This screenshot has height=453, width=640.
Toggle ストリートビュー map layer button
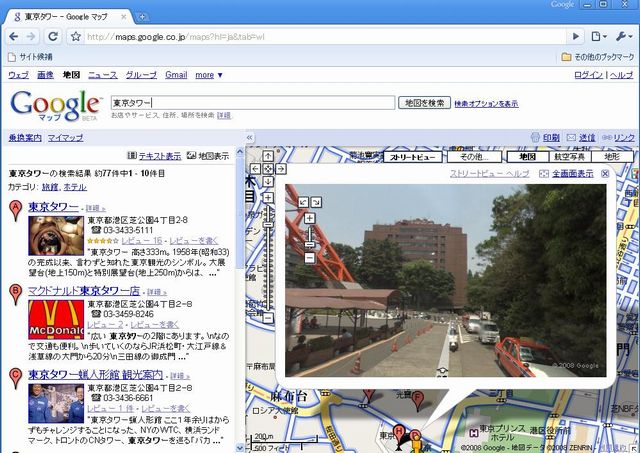click(x=413, y=157)
